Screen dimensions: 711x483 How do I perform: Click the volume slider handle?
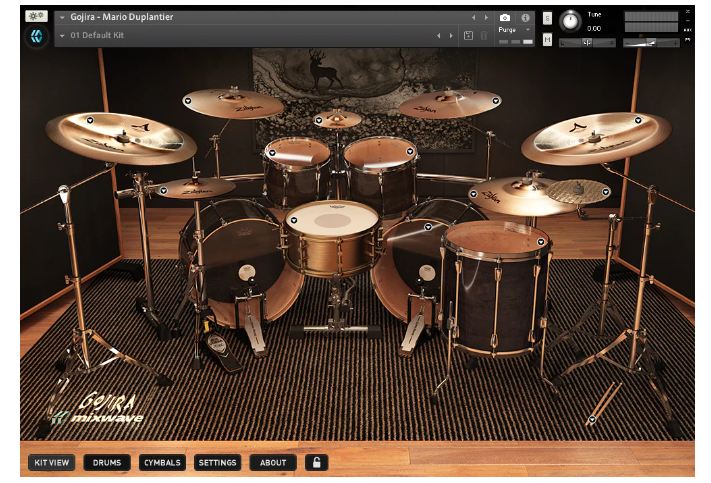[652, 43]
